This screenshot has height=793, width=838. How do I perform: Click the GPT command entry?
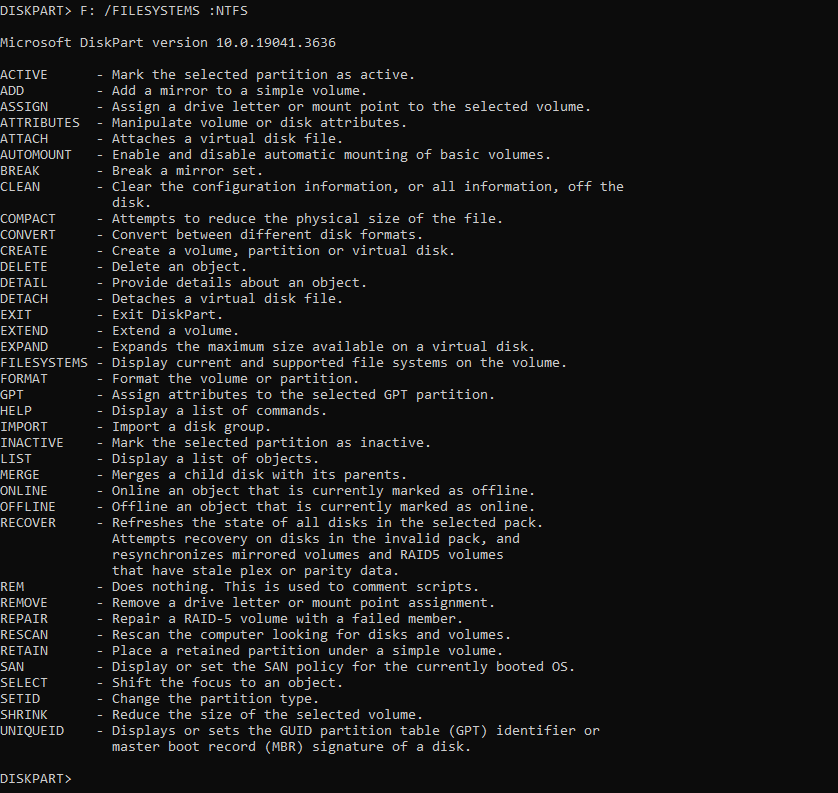click(x=12, y=395)
